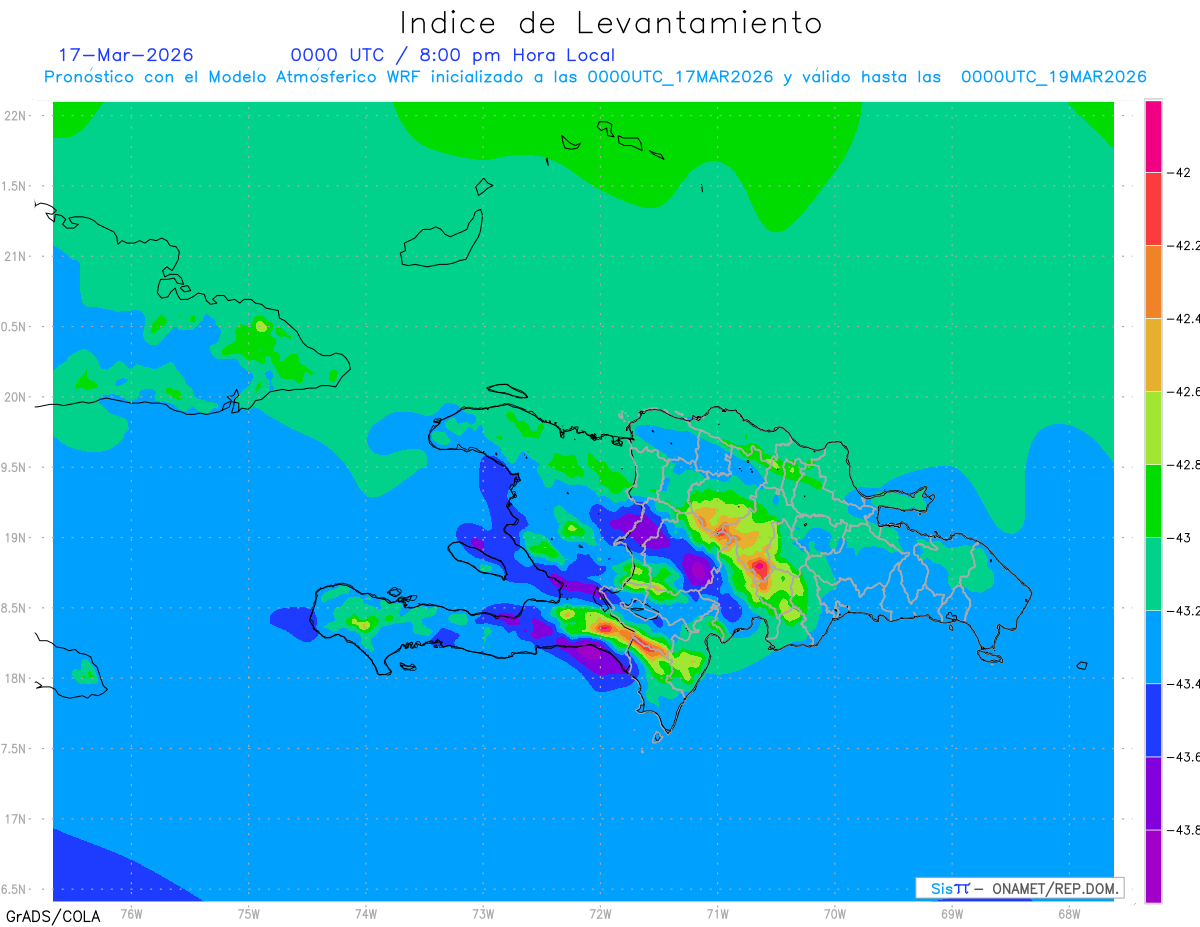
Task: Click the lime green swatch in the color scale
Action: (x=1153, y=428)
